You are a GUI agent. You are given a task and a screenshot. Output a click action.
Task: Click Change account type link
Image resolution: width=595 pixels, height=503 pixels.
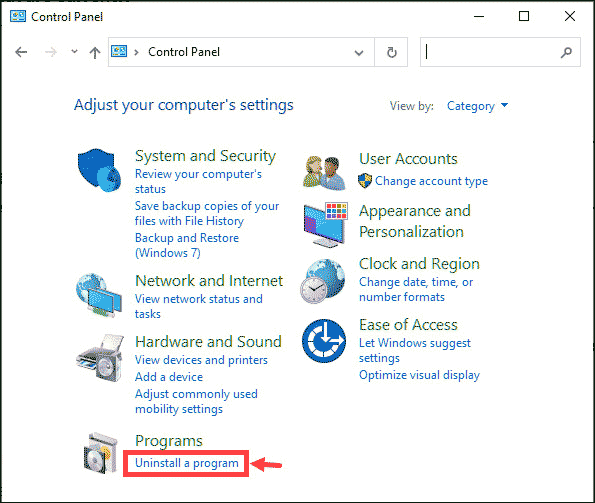tap(431, 181)
